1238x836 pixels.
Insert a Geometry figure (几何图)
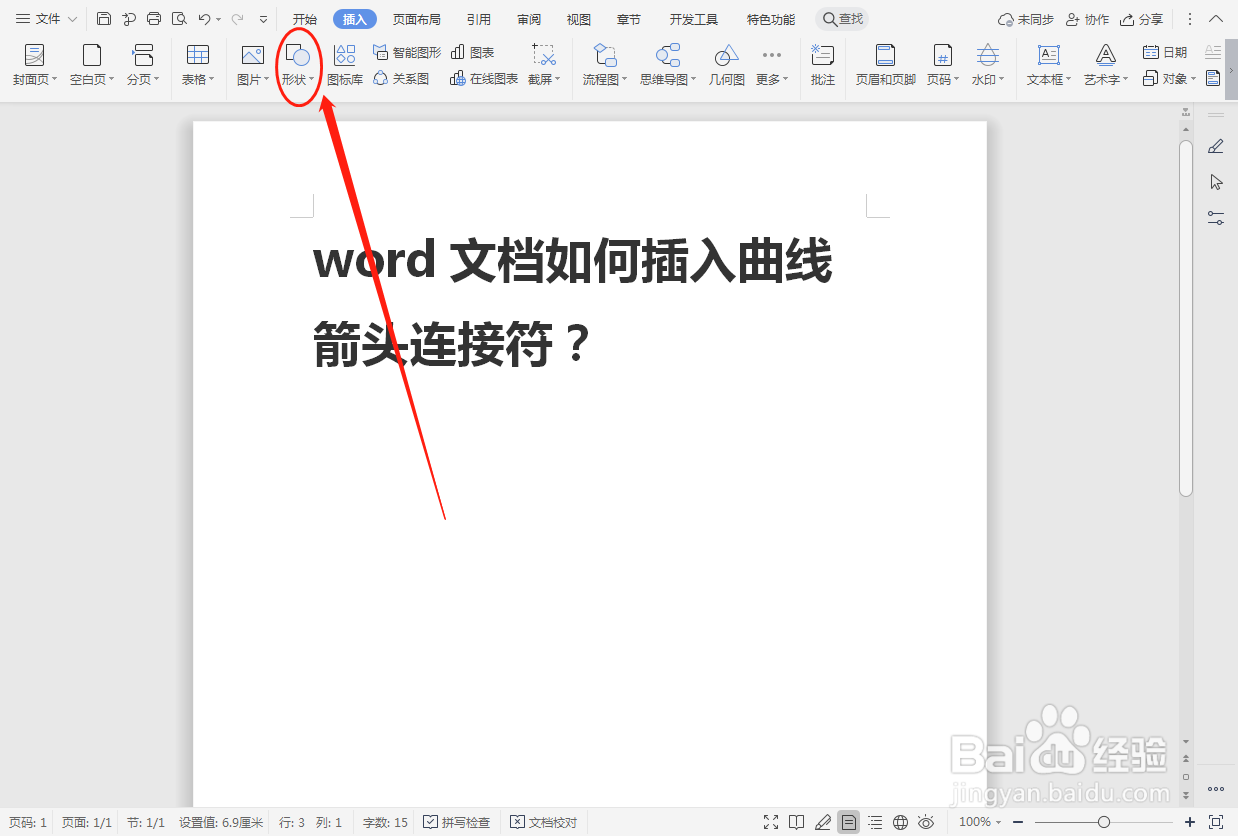click(x=727, y=66)
